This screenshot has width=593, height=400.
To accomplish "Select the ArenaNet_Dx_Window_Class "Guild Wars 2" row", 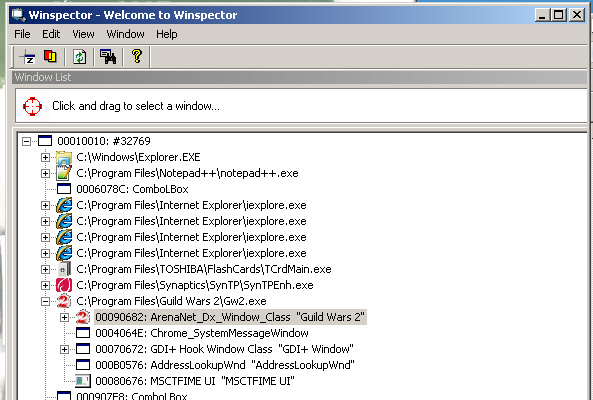I will click(230, 317).
